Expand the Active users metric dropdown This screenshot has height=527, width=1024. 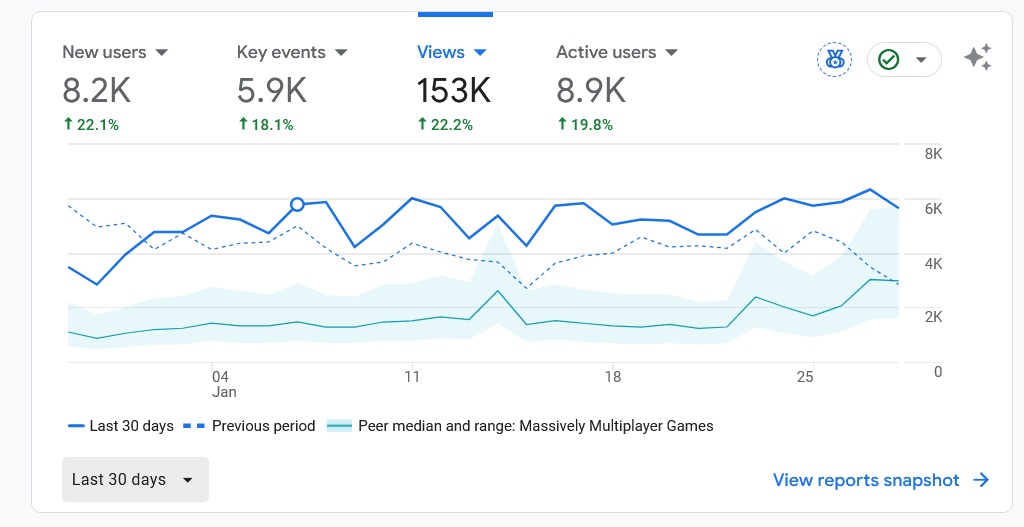click(672, 52)
